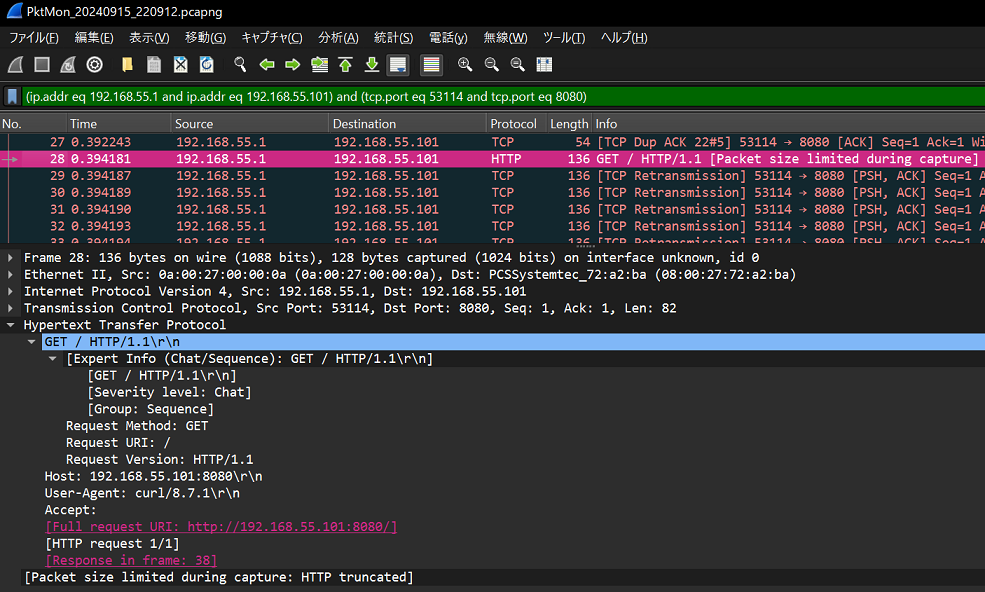This screenshot has width=985, height=592.
Task: Click into the display filter field
Action: click(x=503, y=97)
